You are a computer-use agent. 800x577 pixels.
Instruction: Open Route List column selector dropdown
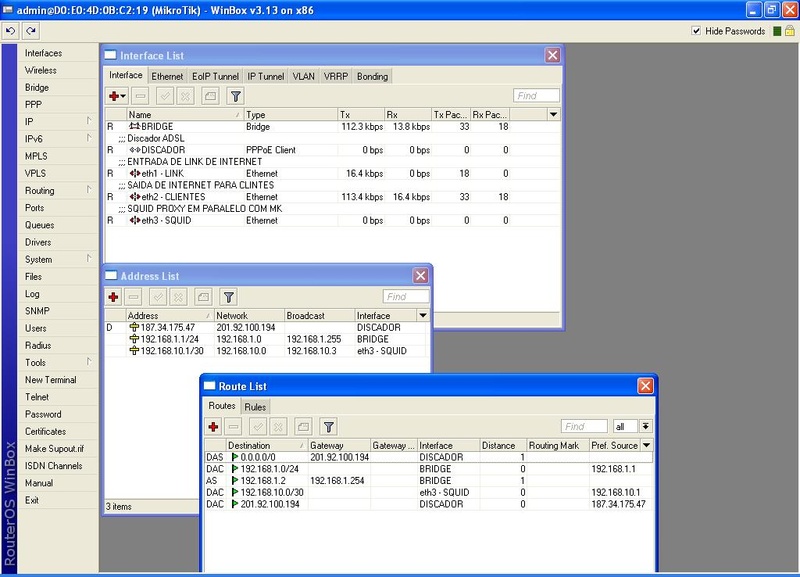click(x=646, y=445)
